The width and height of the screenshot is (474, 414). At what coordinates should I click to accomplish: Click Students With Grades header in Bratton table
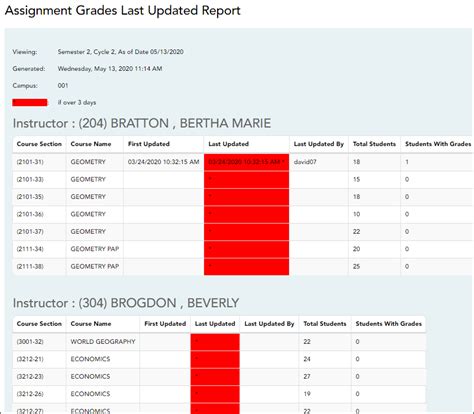438,144
